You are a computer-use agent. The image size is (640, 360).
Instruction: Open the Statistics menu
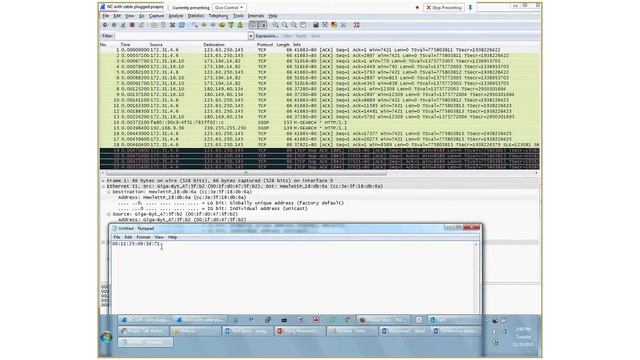click(x=196, y=16)
